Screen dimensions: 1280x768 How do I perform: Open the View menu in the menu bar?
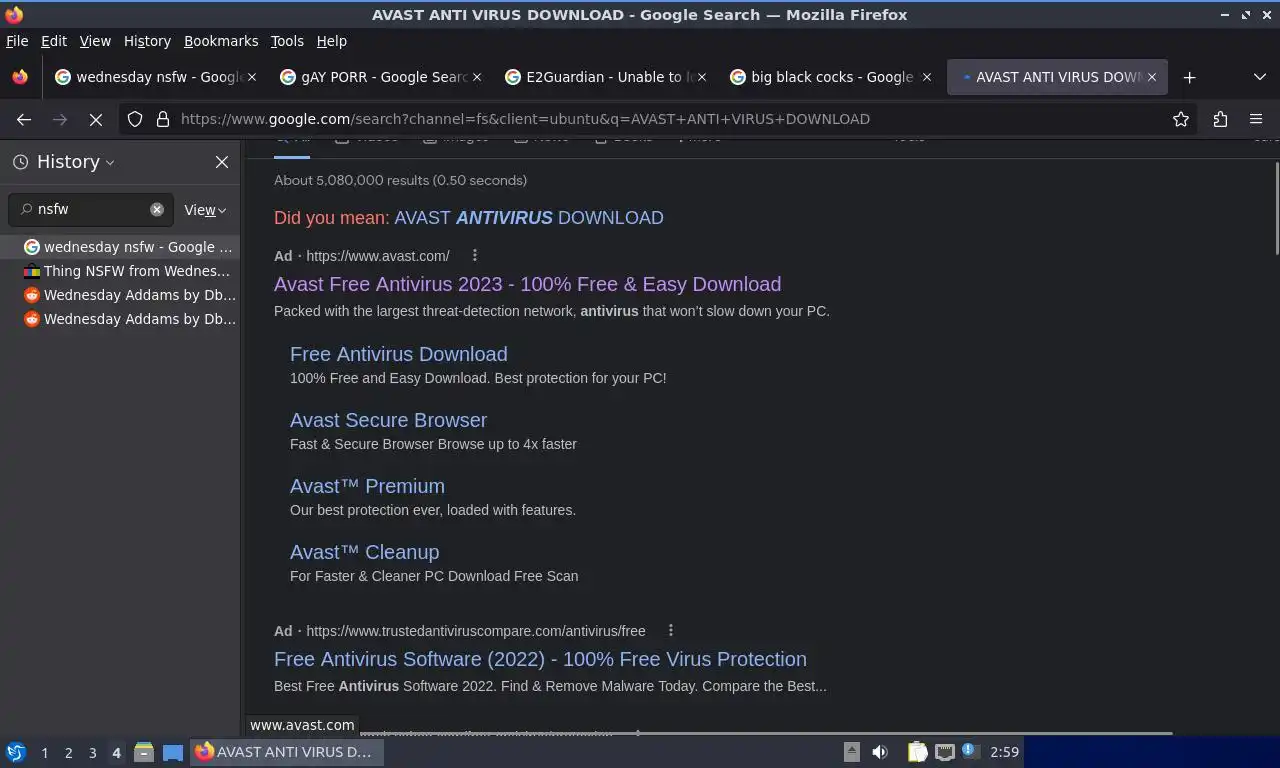pos(95,41)
